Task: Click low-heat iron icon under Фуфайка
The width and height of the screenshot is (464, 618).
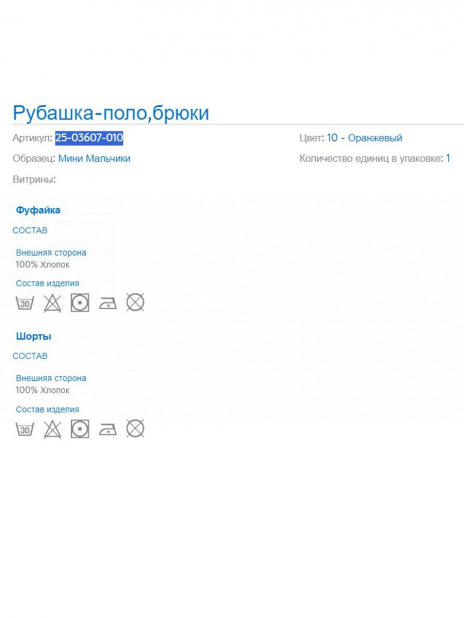Action: pyautogui.click(x=108, y=303)
